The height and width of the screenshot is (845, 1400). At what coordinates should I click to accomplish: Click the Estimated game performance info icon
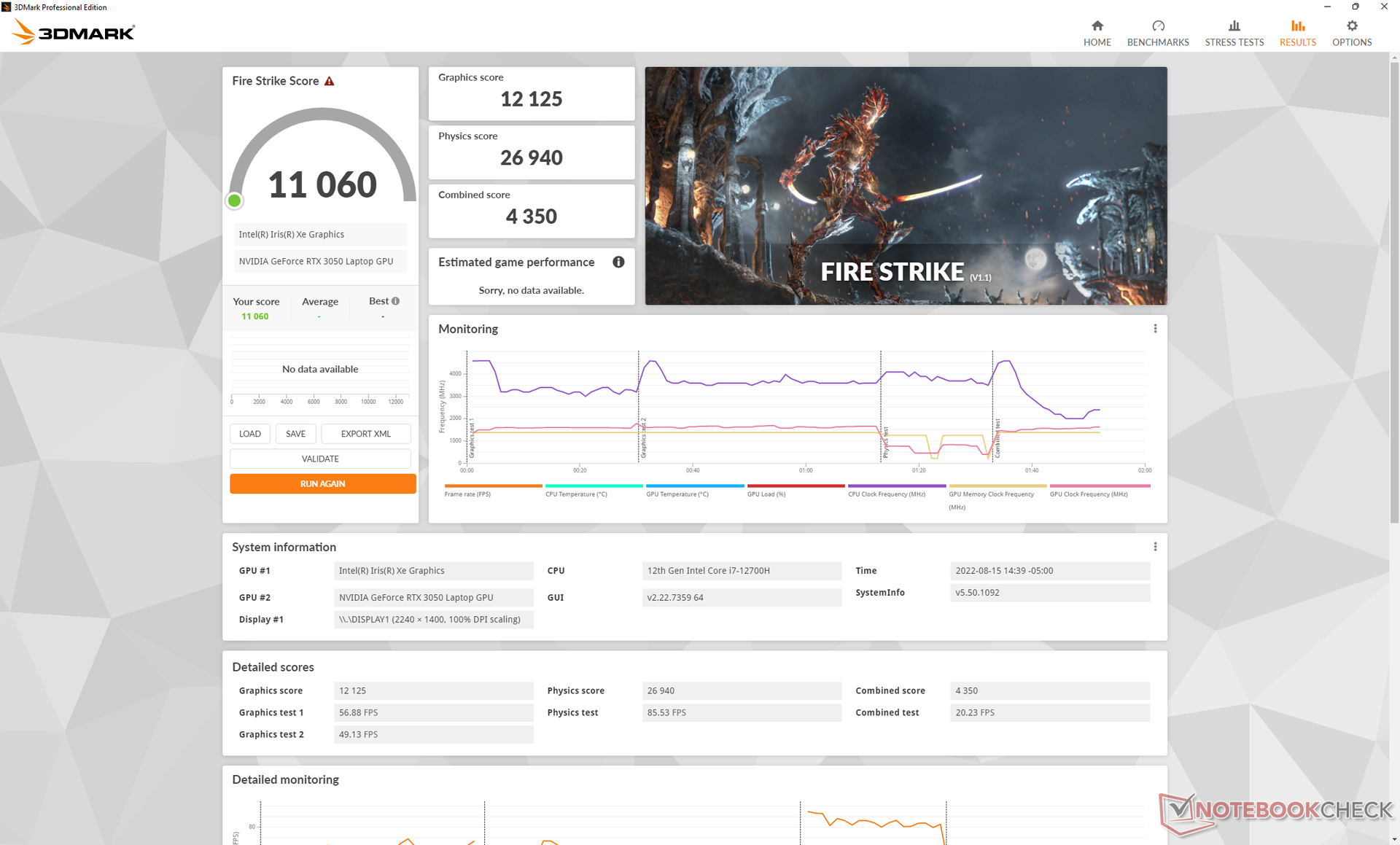click(x=618, y=262)
